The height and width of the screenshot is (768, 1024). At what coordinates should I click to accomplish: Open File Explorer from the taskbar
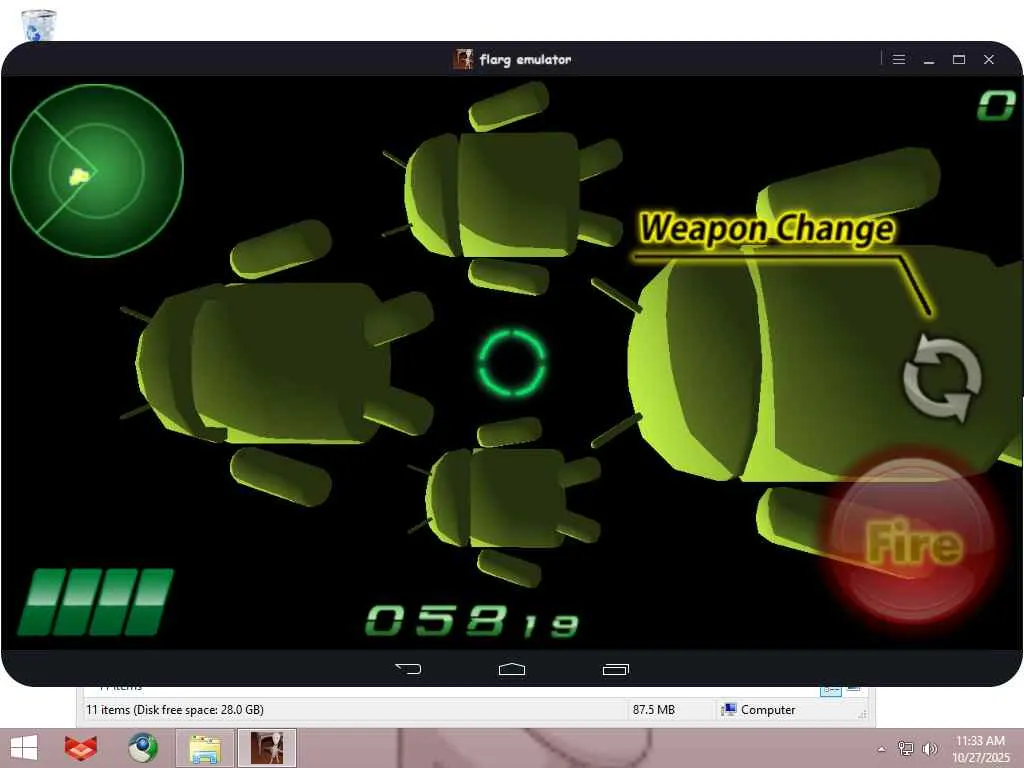(204, 748)
